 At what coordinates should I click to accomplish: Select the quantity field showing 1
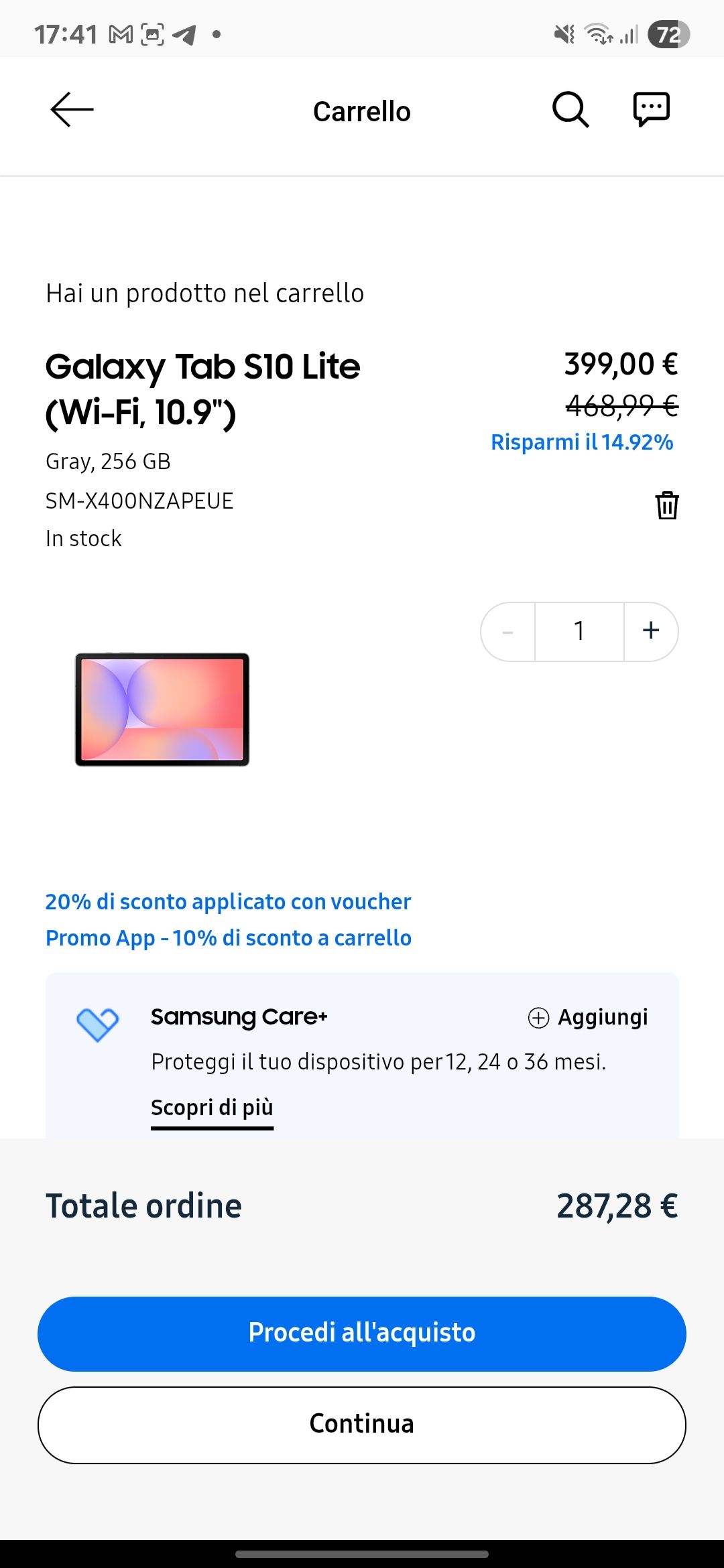coord(579,631)
